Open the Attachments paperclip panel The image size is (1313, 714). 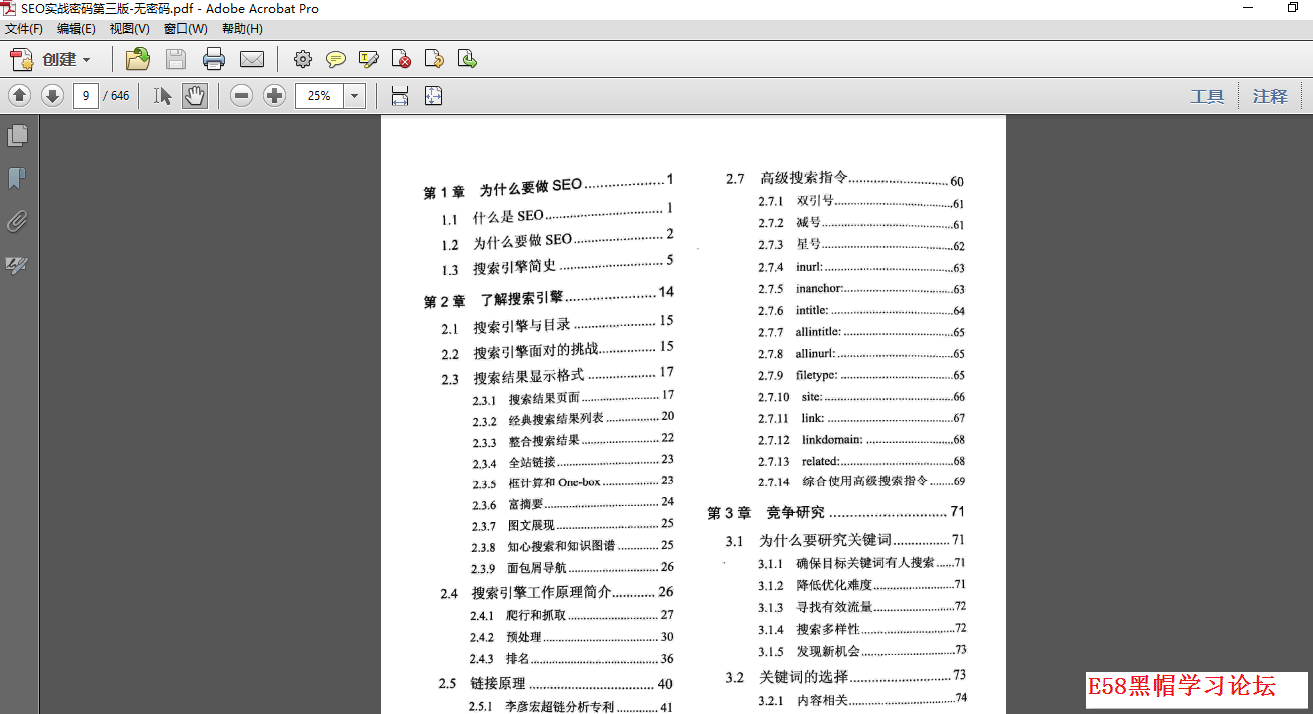coord(17,221)
